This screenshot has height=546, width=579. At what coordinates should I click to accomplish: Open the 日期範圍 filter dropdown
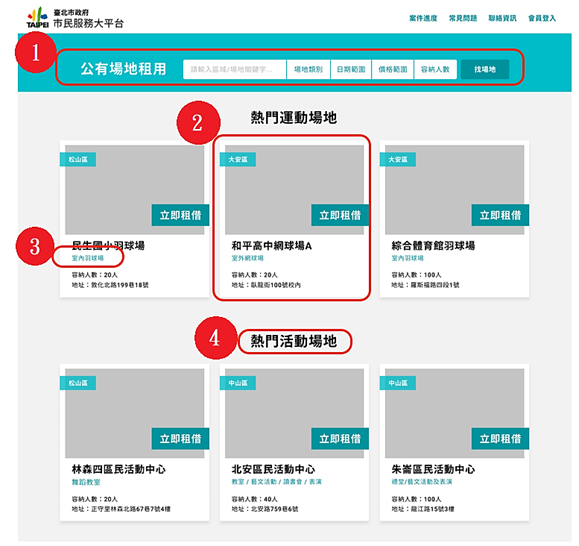pyautogui.click(x=351, y=69)
